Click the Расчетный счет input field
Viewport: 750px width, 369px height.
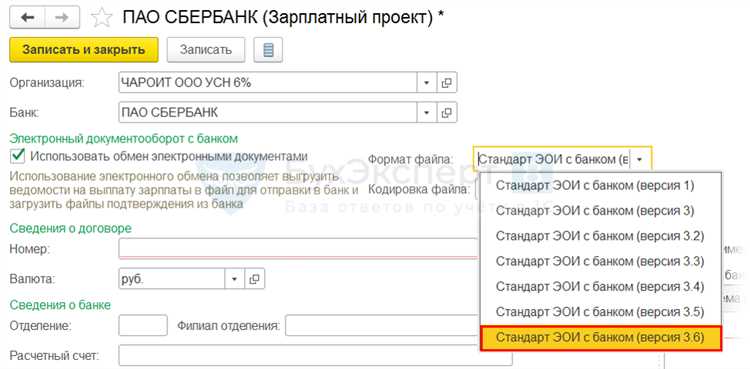click(x=316, y=356)
